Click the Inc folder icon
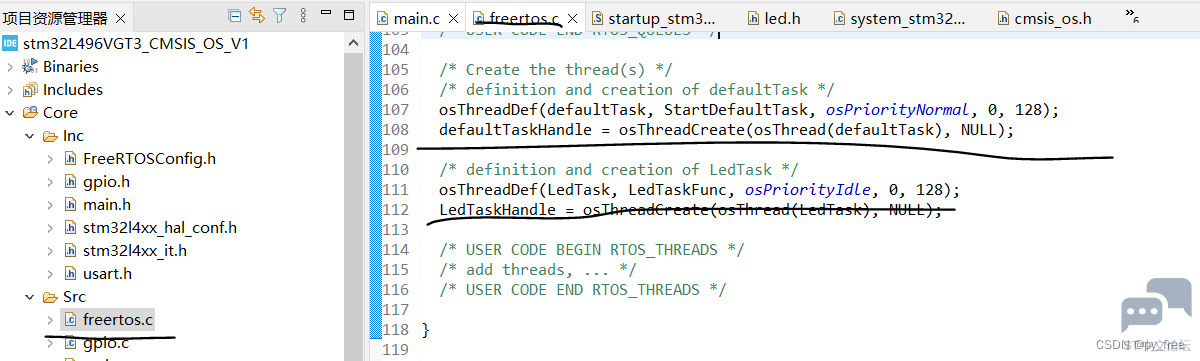Viewport: 1200px width, 361px height. tap(51, 135)
